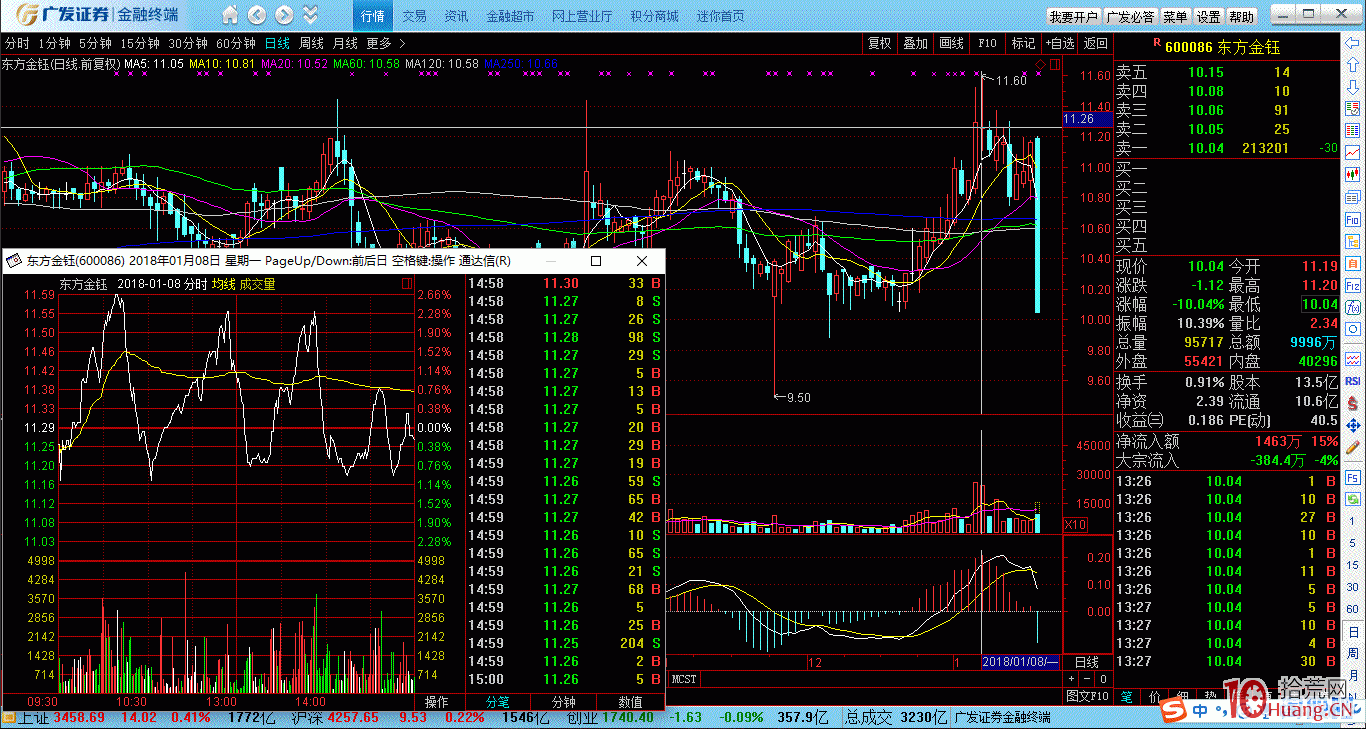Open the 金融超市 tab
The image size is (1366, 729).
tap(510, 16)
